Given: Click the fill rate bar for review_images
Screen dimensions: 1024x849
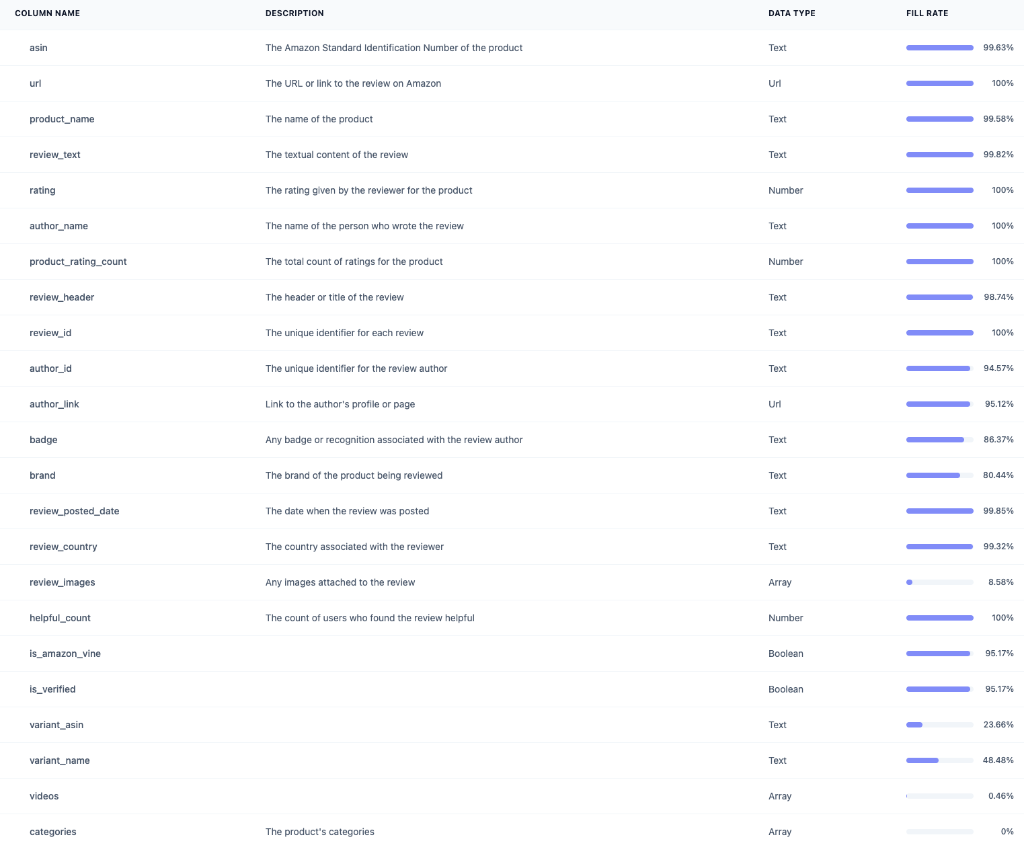Looking at the screenshot, I should (x=939, y=582).
